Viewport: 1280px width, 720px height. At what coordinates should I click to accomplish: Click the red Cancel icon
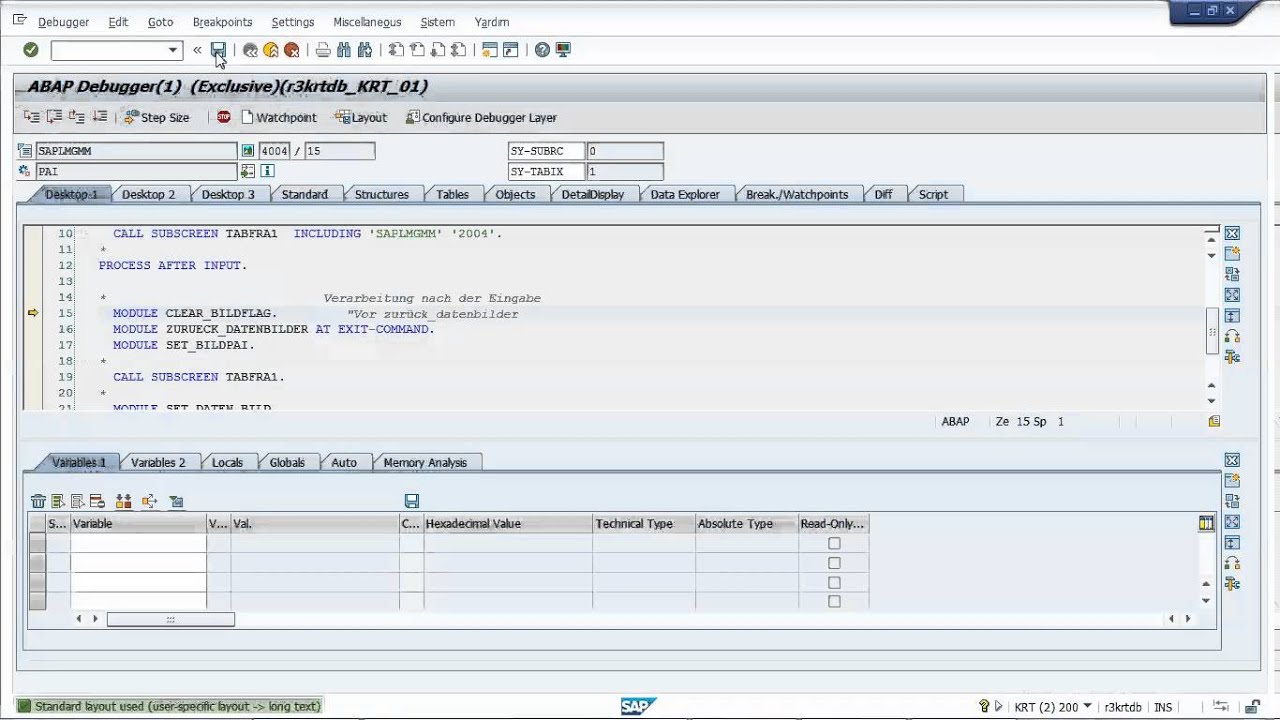(x=291, y=50)
